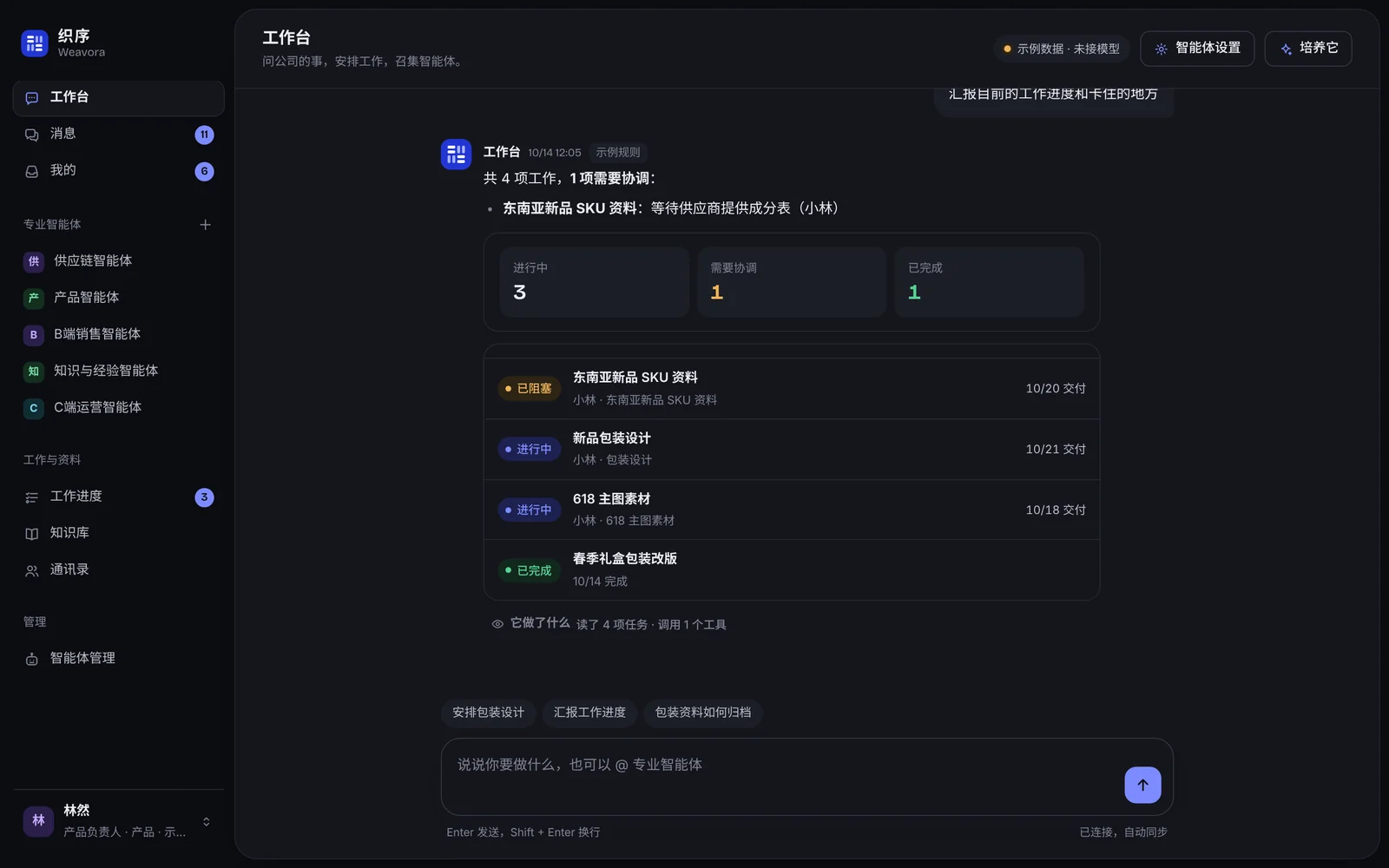Open the 春季礼盒包装改版 task row
Viewport: 1389px width, 868px height.
792,569
